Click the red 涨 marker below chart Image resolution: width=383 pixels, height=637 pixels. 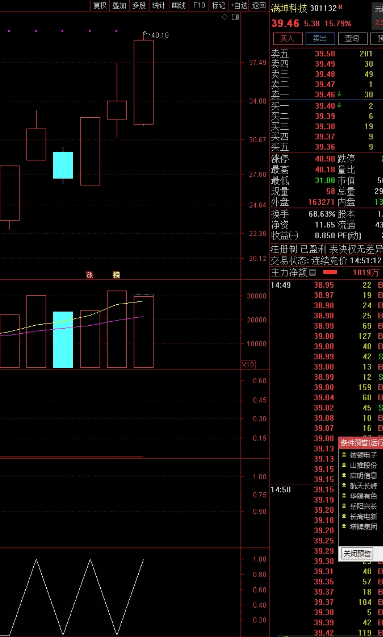pos(89,275)
